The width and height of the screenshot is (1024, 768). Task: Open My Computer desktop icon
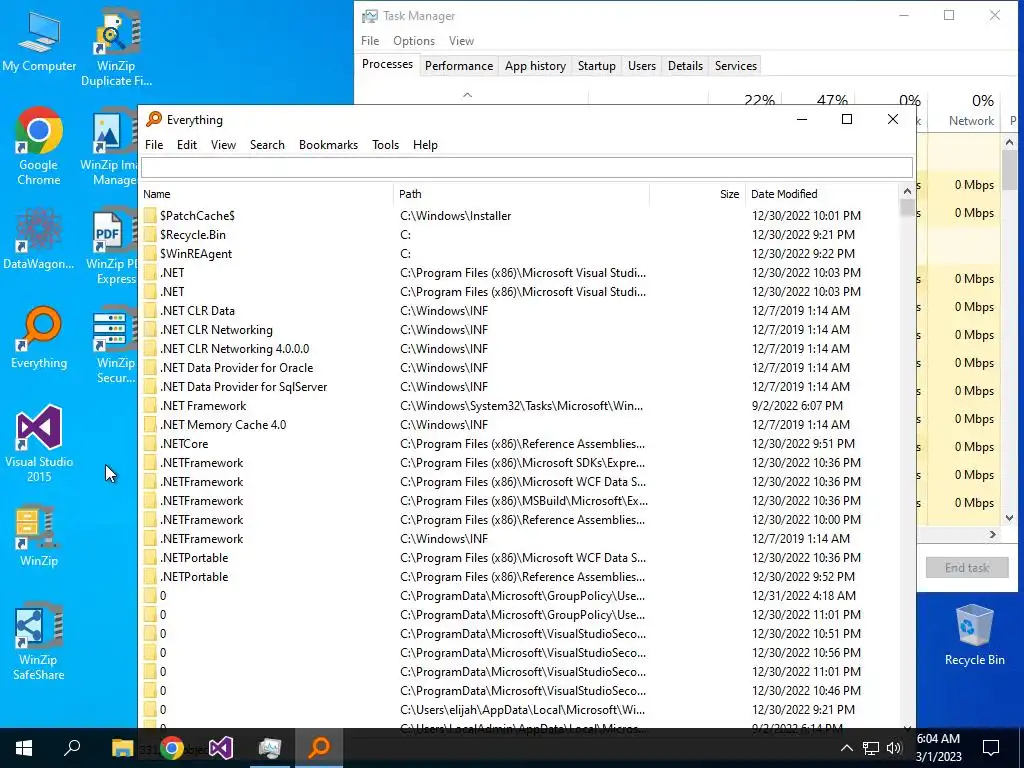39,42
